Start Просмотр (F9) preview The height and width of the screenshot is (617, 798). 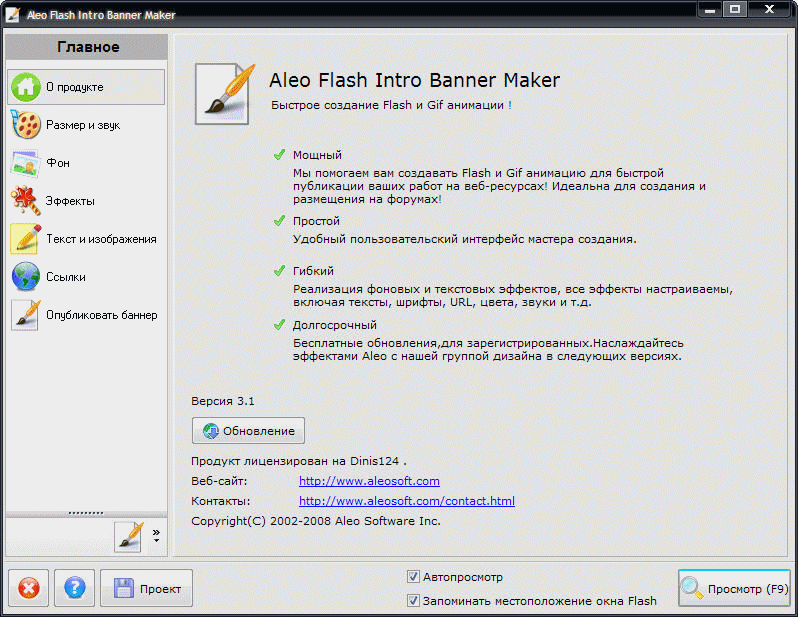coord(734,588)
